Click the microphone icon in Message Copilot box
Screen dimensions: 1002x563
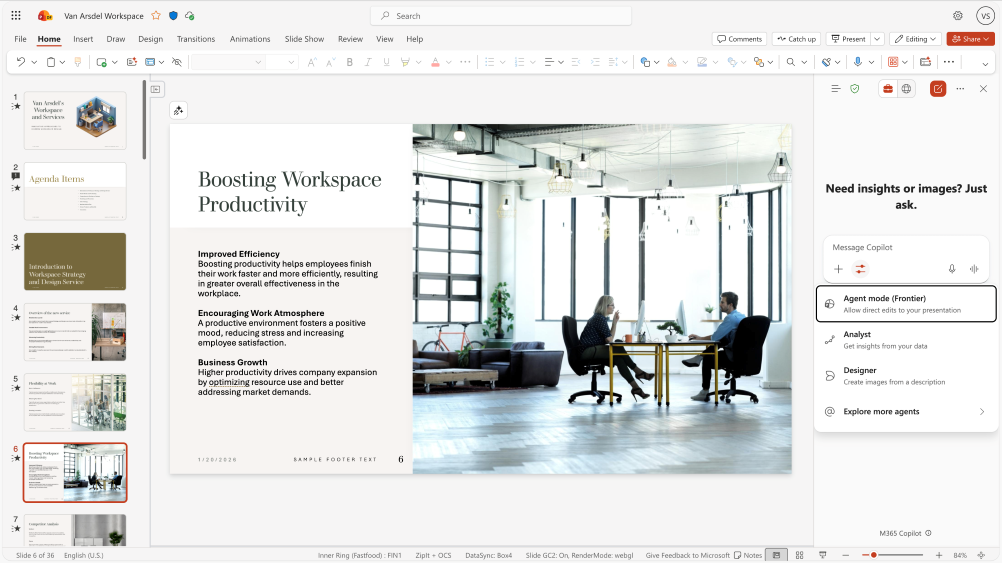point(952,269)
